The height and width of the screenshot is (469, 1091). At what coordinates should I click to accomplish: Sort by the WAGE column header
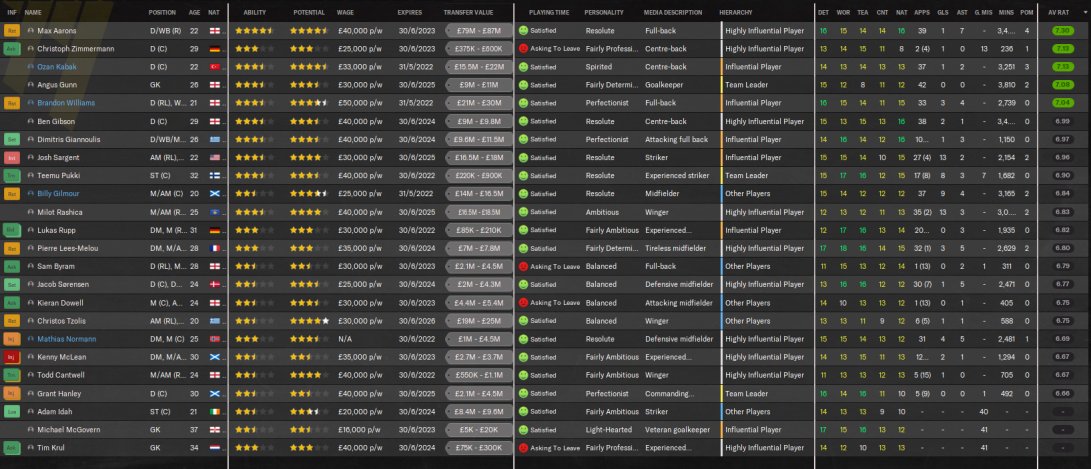(345, 13)
